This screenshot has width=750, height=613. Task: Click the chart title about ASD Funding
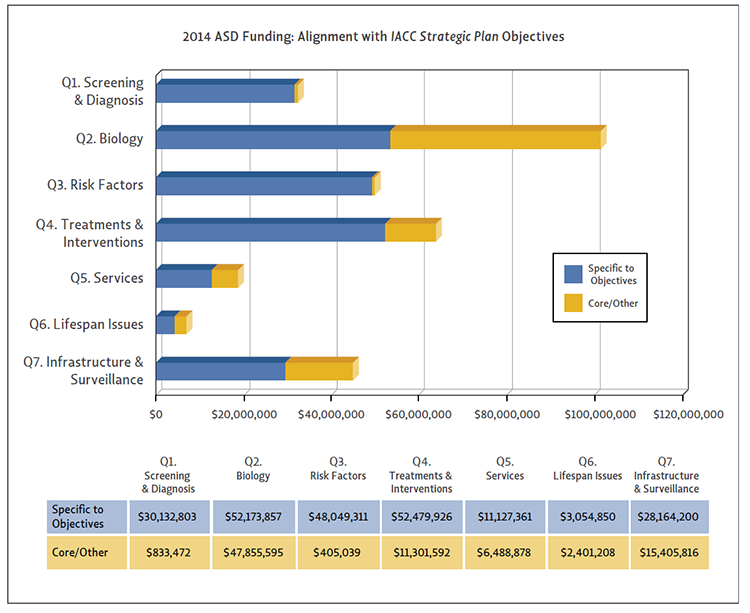(x=374, y=37)
